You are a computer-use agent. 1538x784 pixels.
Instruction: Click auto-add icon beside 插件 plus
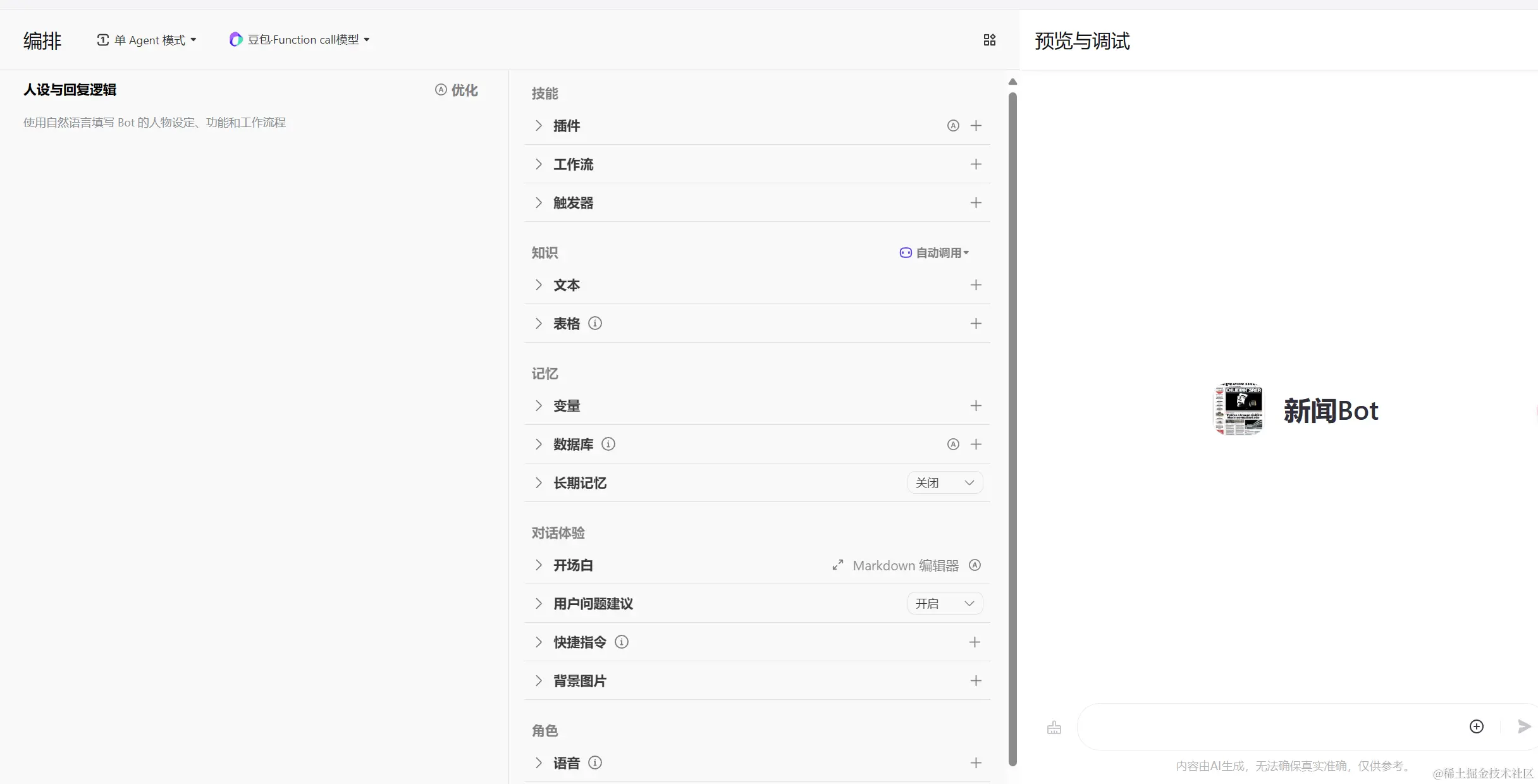tap(953, 125)
